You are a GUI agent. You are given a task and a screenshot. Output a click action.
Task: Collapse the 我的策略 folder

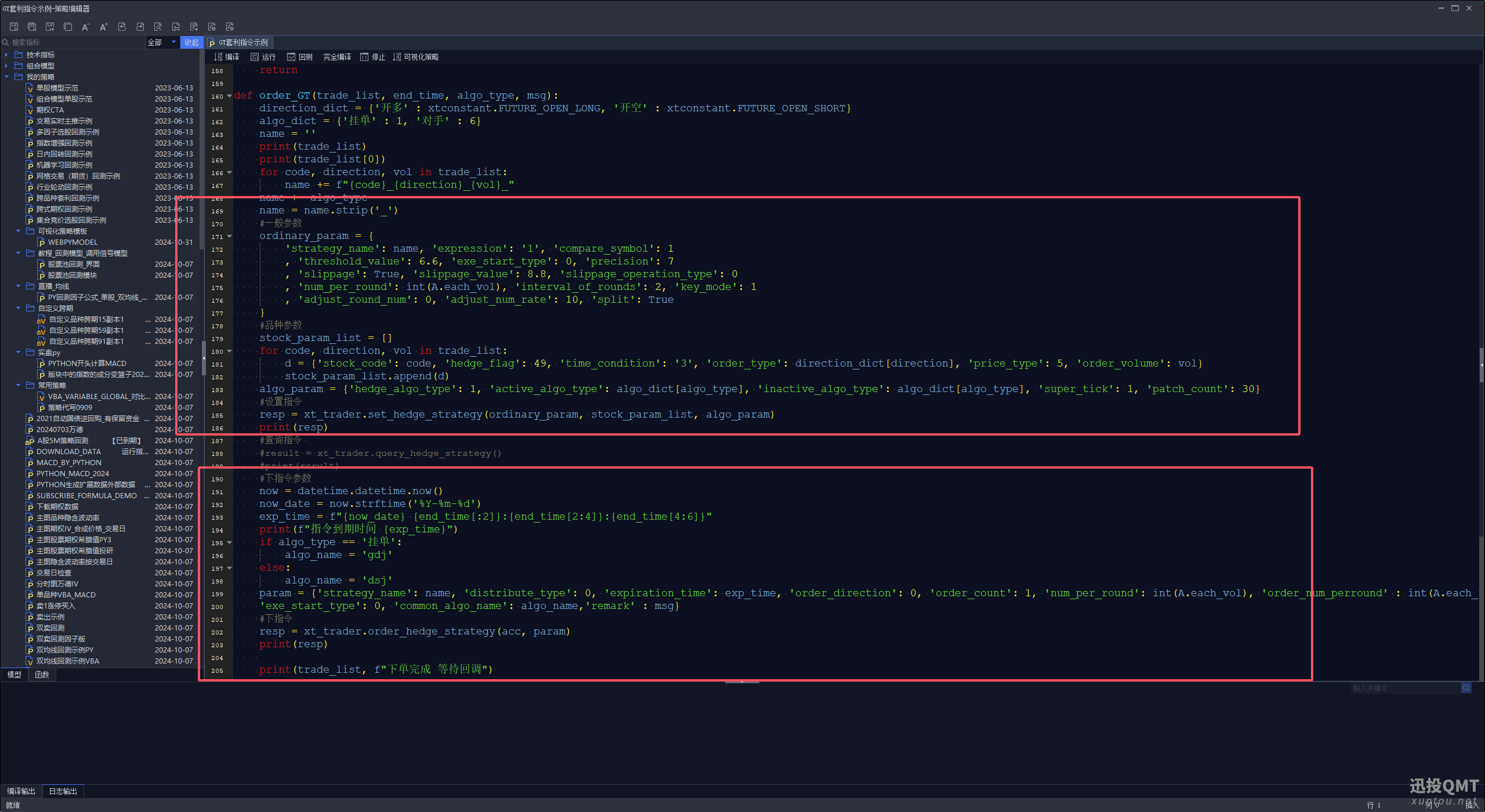coord(6,77)
